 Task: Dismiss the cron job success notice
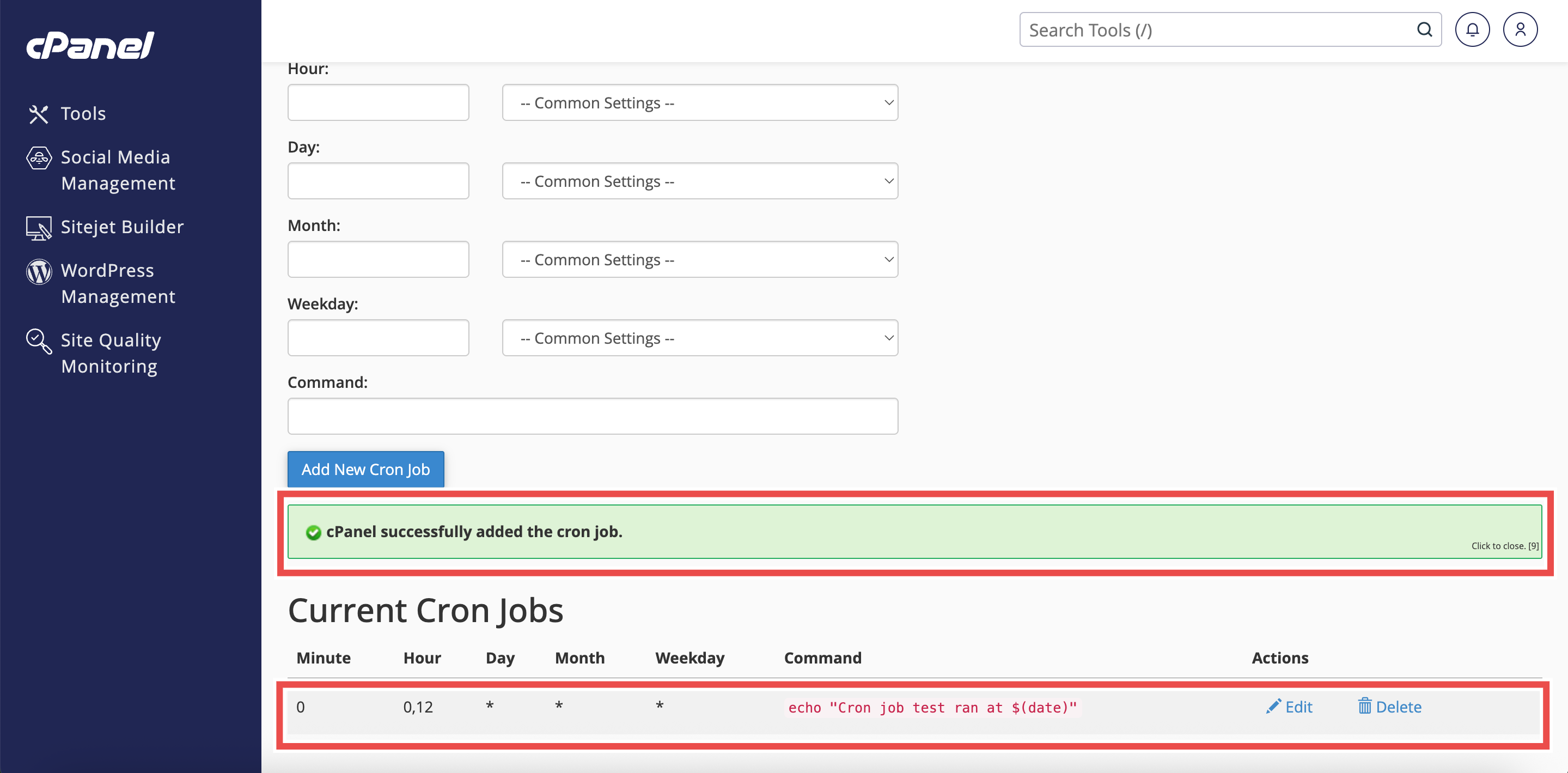[1504, 546]
